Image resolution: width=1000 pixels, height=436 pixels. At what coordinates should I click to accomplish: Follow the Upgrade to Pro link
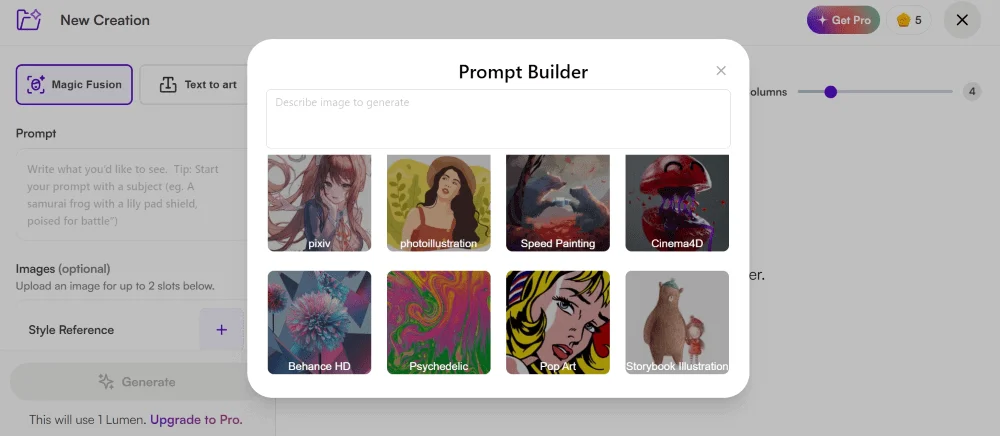pos(196,420)
